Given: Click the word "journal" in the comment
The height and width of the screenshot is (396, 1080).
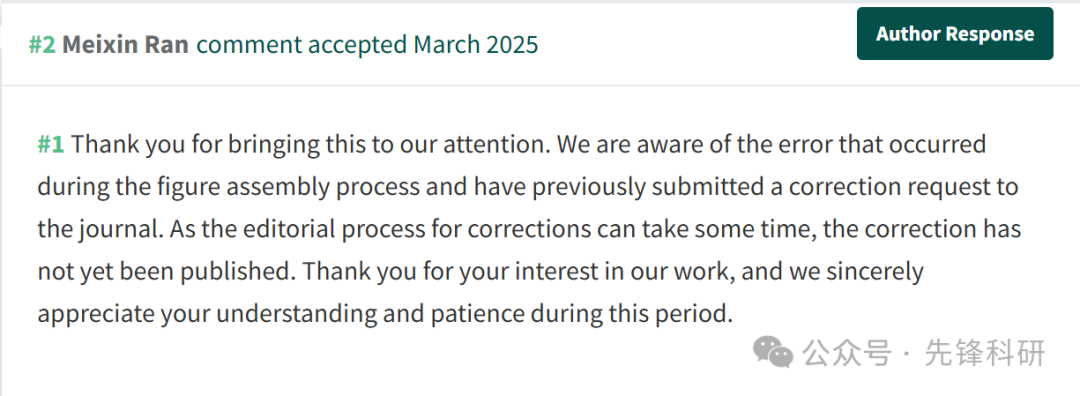Looking at the screenshot, I should tap(114, 230).
